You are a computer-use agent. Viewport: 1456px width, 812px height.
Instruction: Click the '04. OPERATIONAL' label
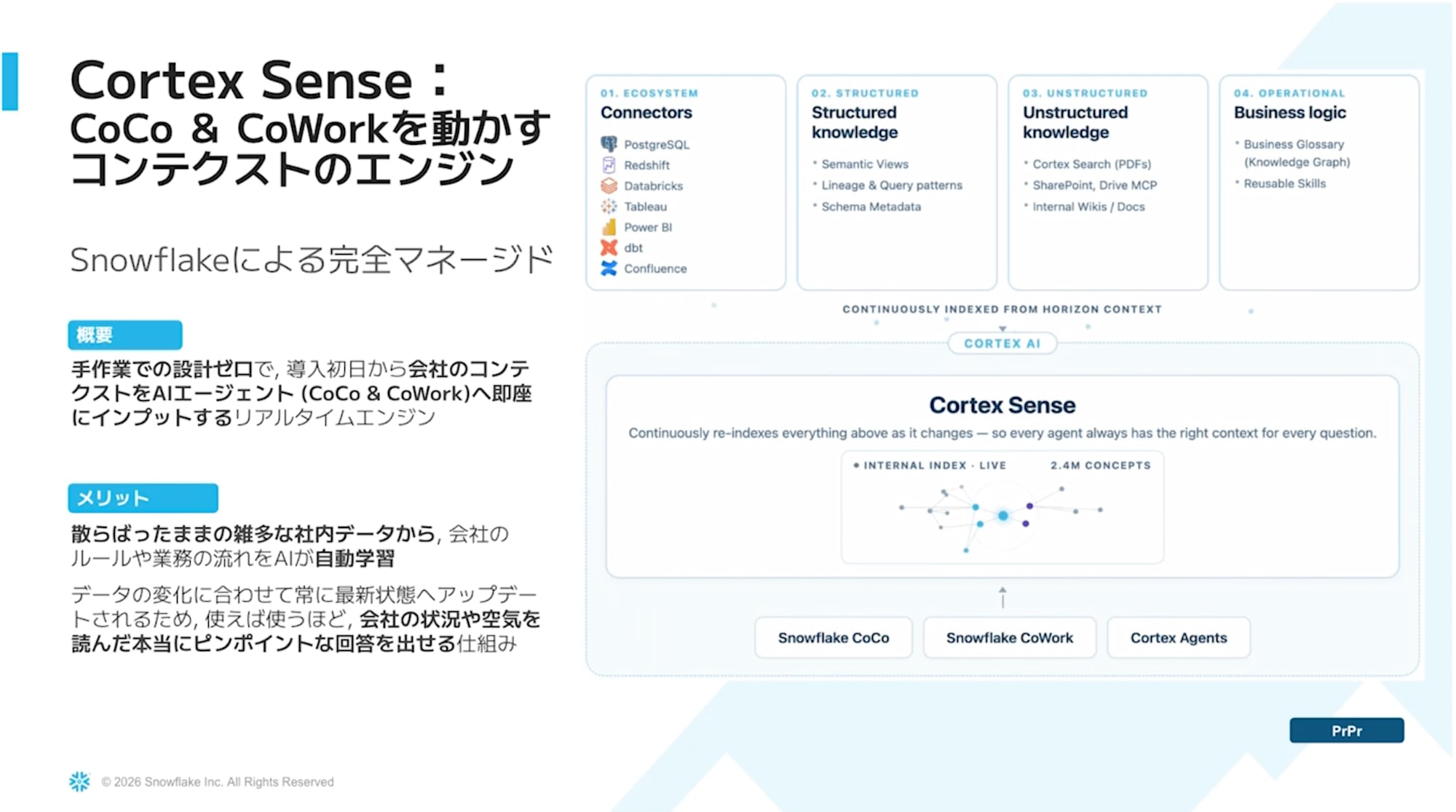1289,93
